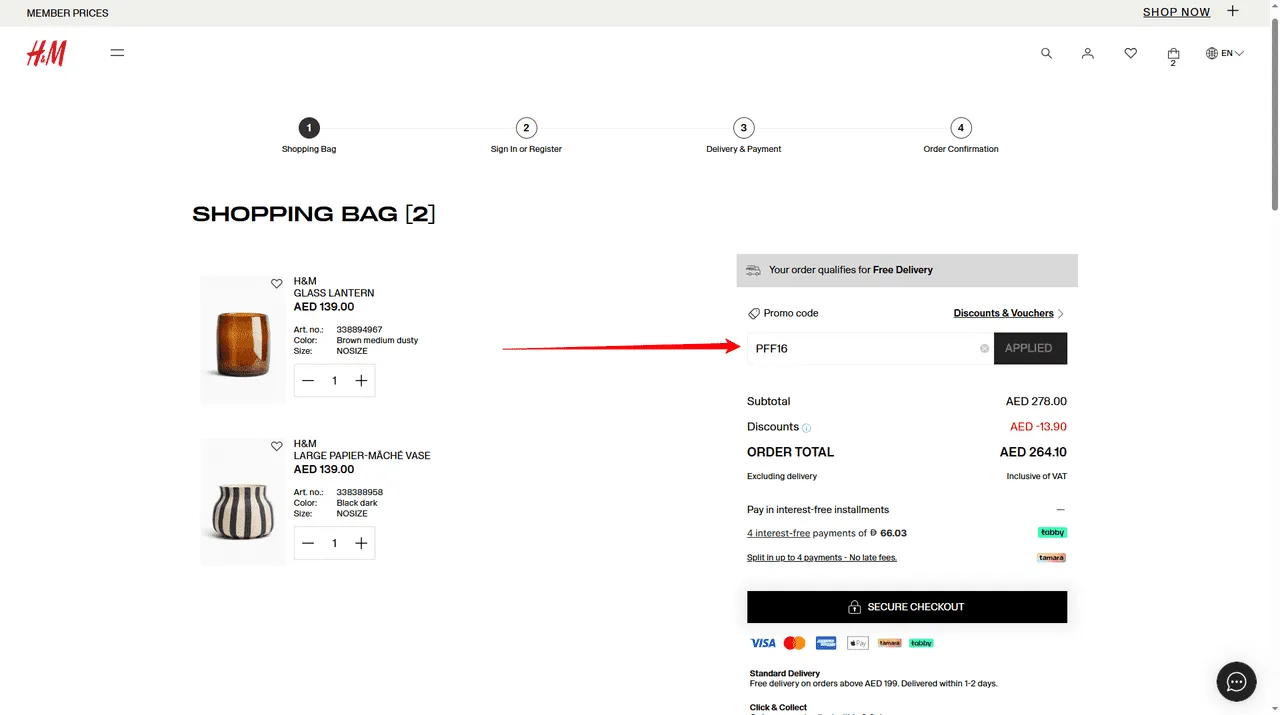Click the ORDER TOTAL amount AED 264.10
1280x715 pixels.
[1033, 452]
